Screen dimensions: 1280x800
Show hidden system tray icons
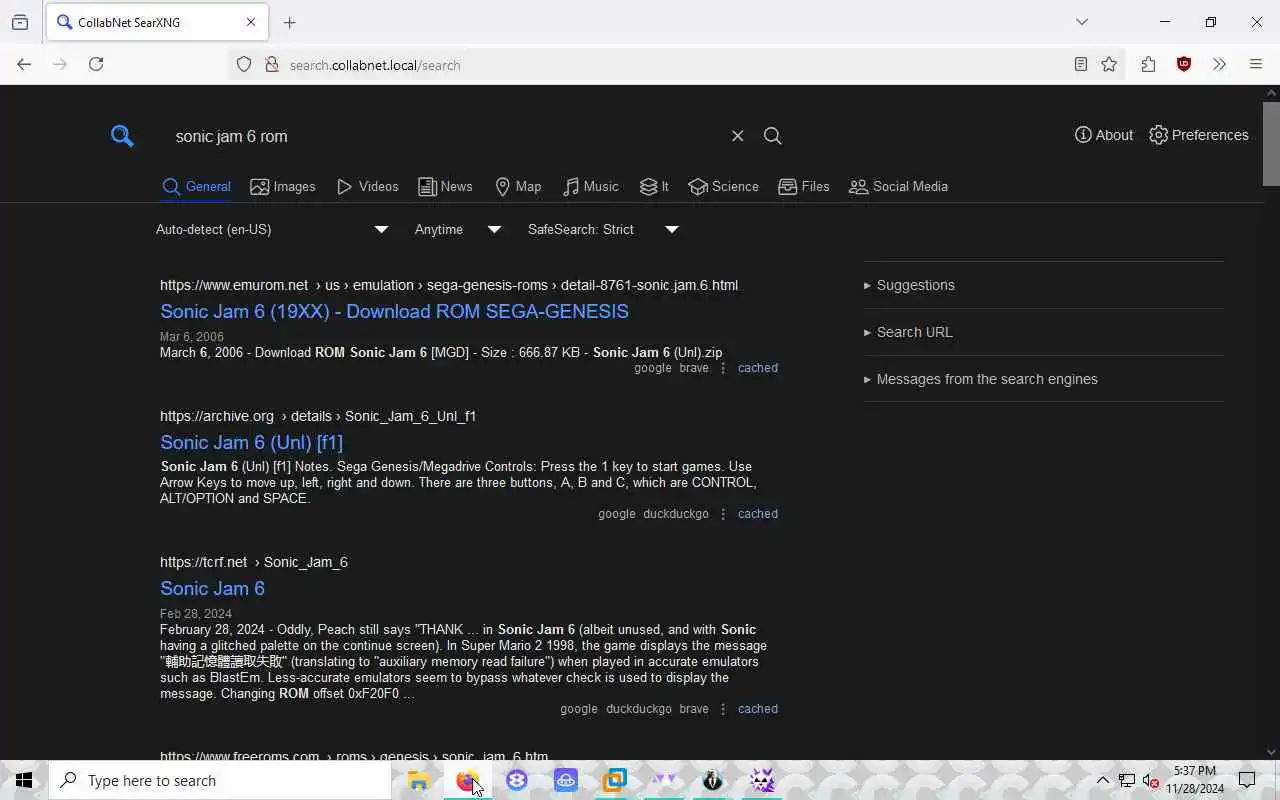pos(1102,780)
